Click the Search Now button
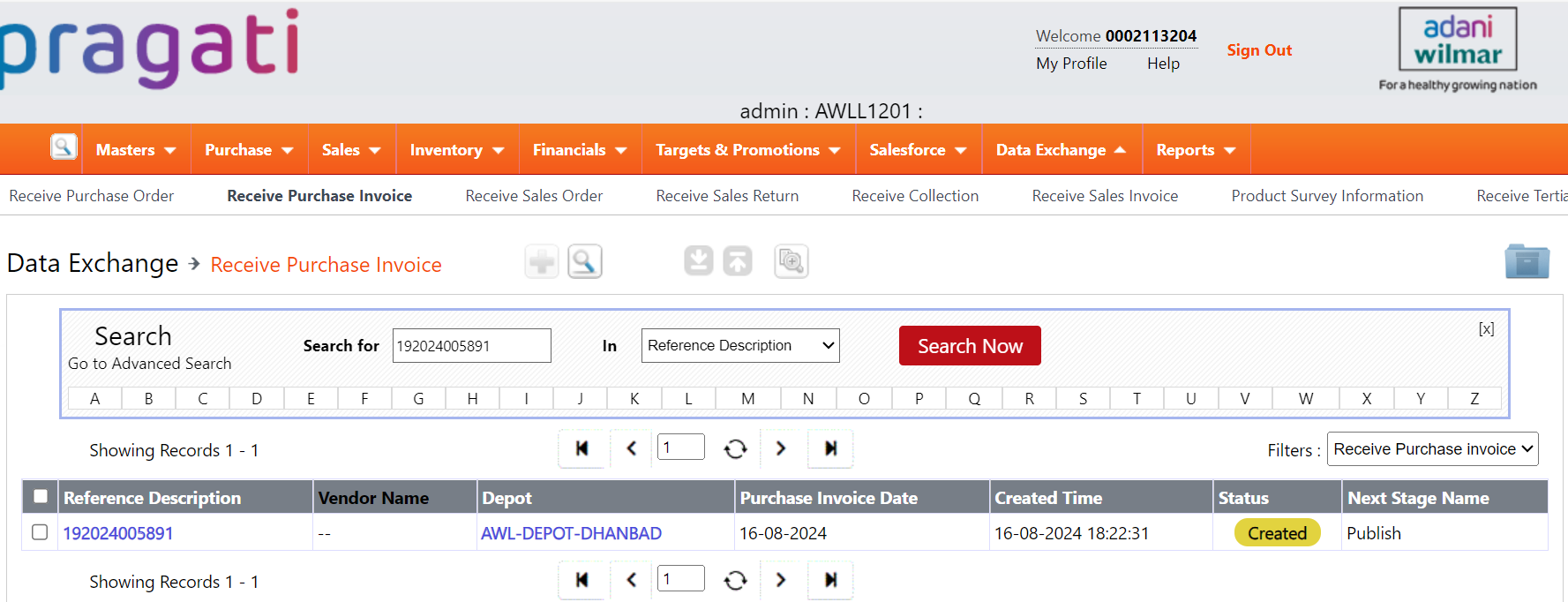1568x602 pixels. pos(970,345)
